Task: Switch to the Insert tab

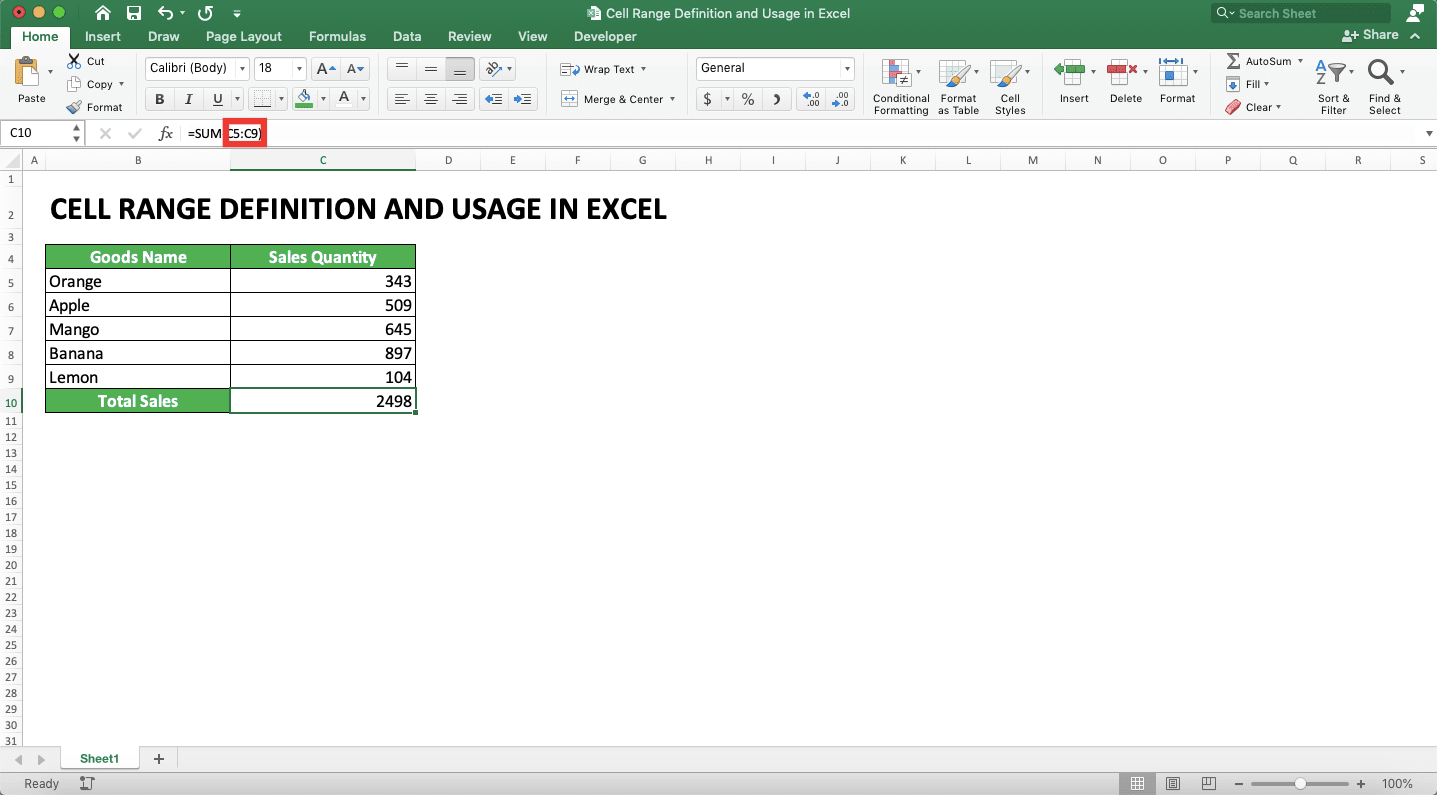Action: click(103, 36)
